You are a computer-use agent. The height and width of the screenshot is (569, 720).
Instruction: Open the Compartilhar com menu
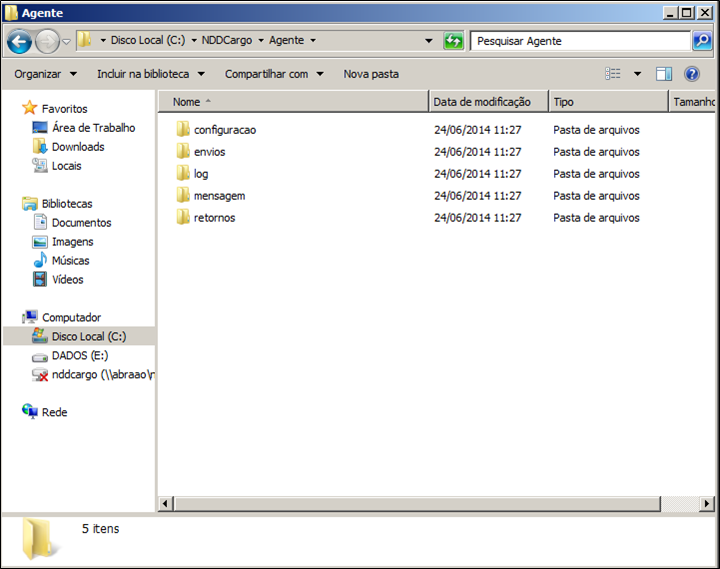pos(274,74)
